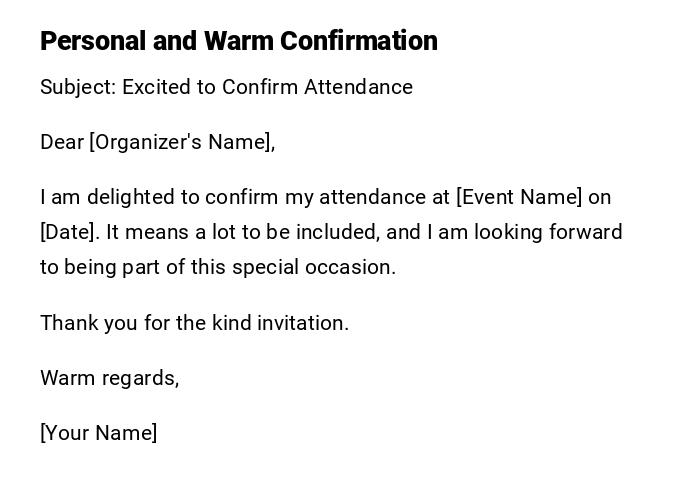
Task: Click the "Subject:" label text
Action: point(78,87)
